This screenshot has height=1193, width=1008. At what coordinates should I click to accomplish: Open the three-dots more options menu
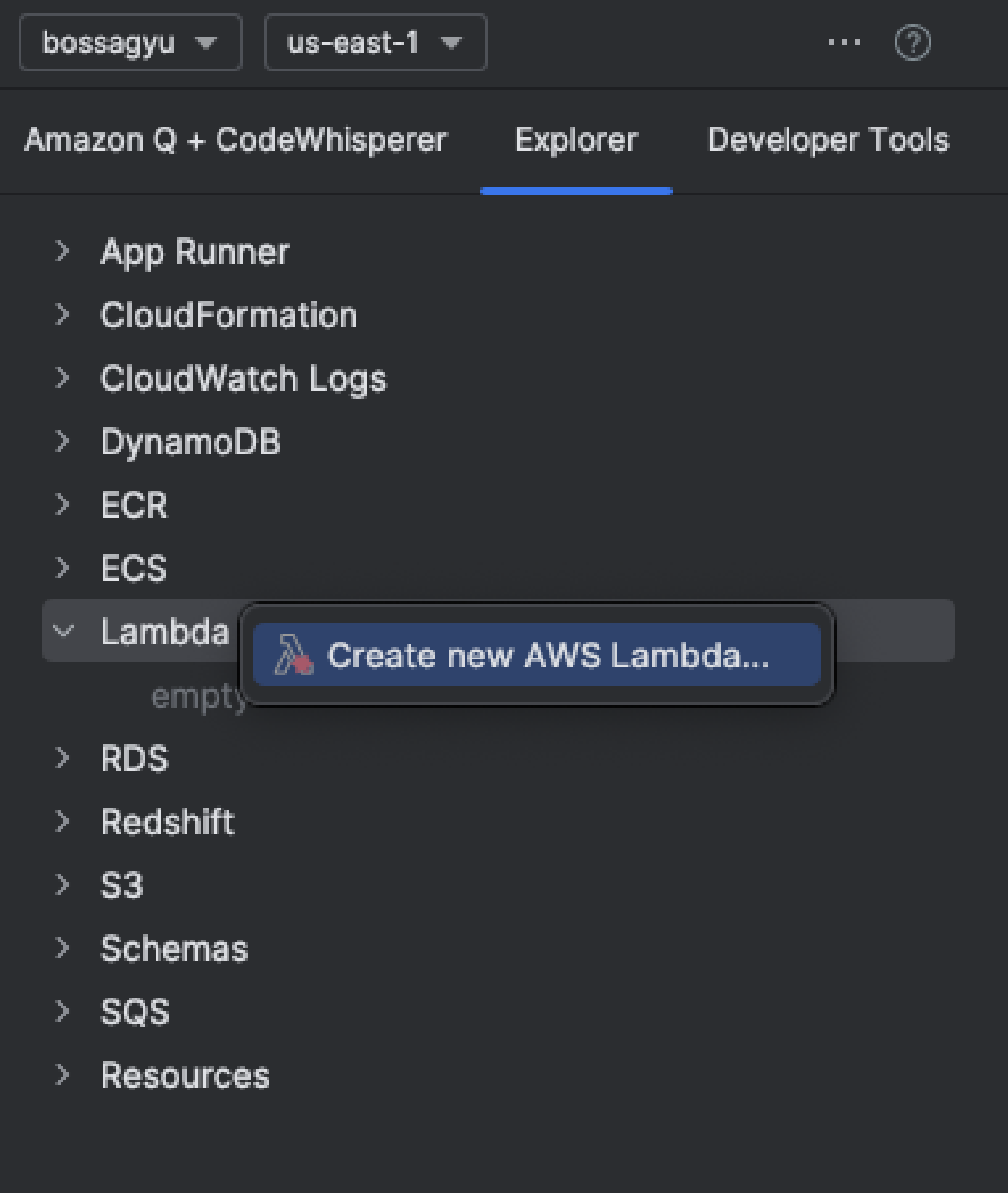[x=845, y=43]
